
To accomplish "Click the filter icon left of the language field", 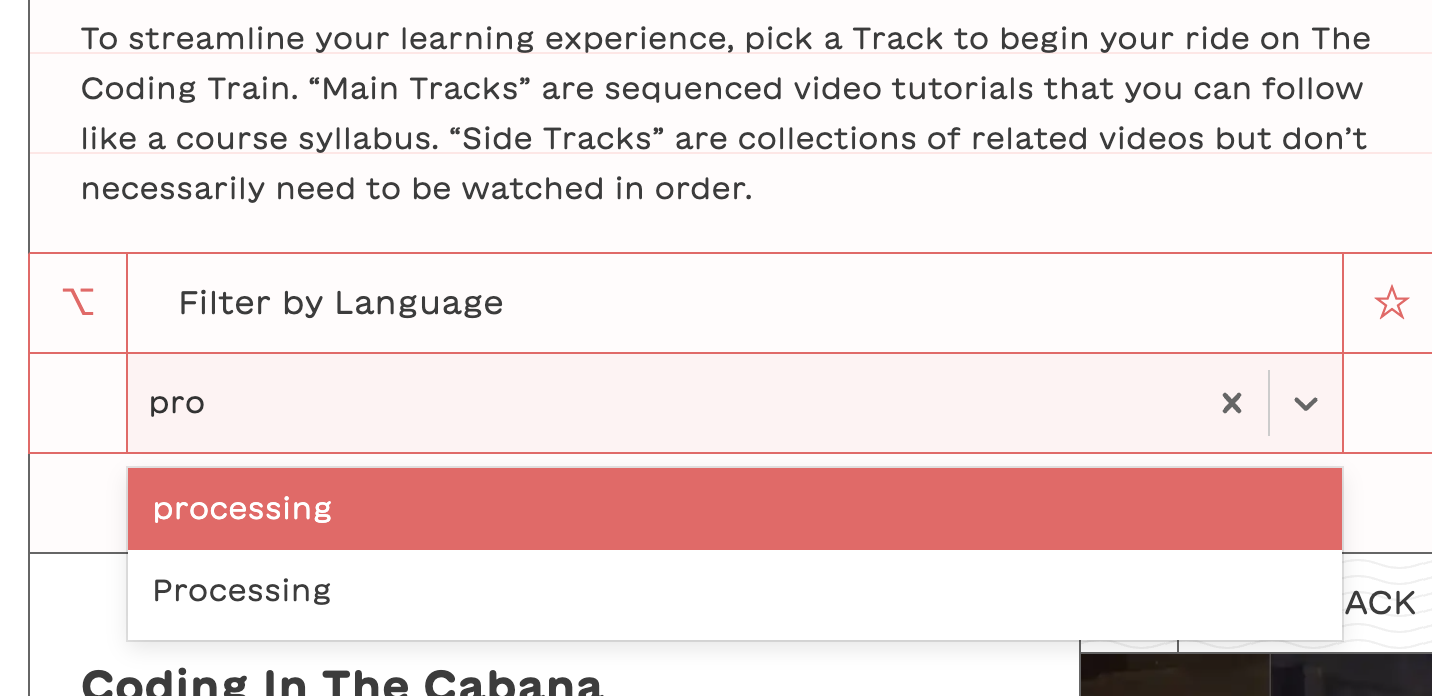I will coord(78,302).
